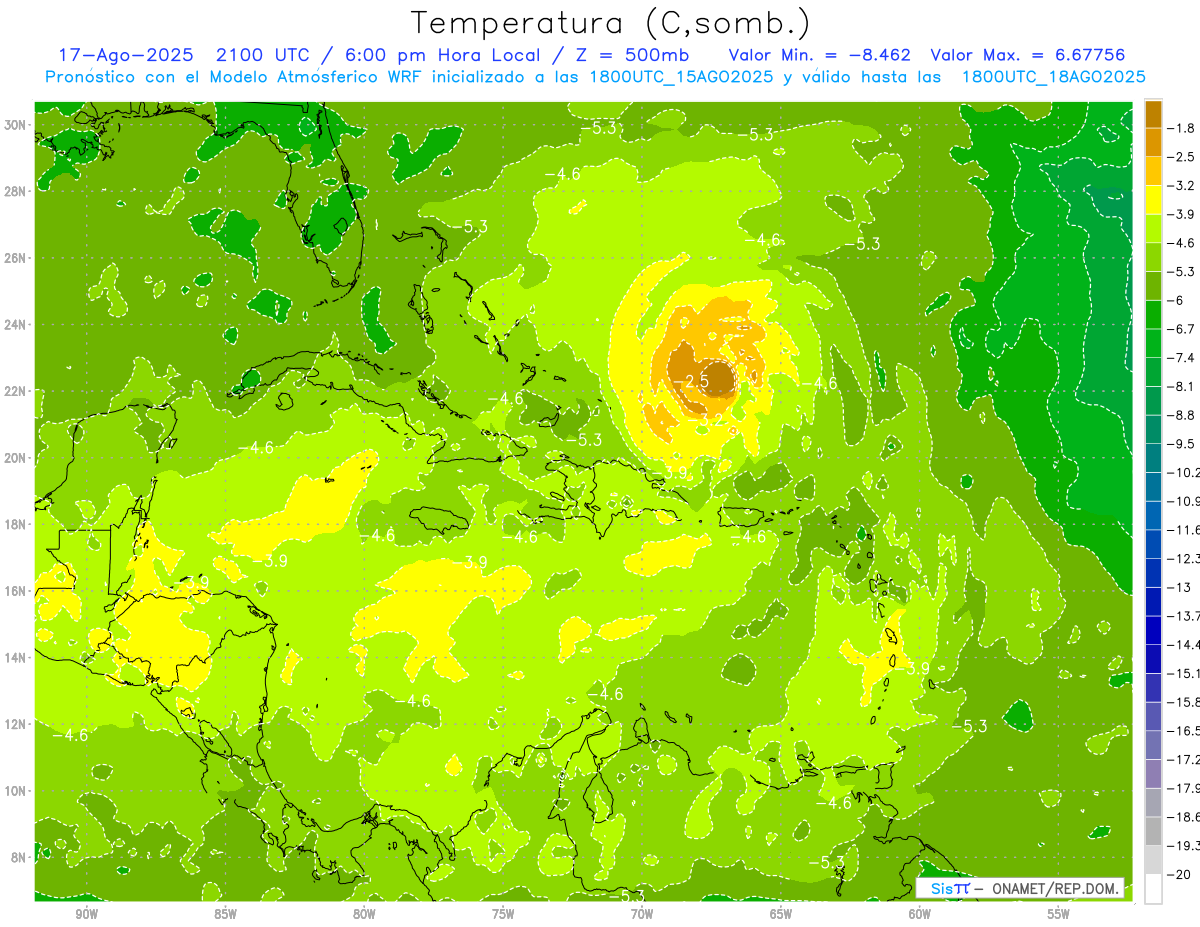Click the '22N' latitude axis label
The image size is (1200, 927).
click(16, 390)
